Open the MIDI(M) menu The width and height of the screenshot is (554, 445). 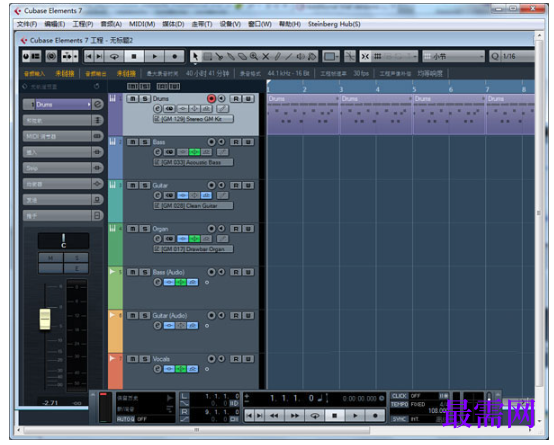click(x=142, y=24)
